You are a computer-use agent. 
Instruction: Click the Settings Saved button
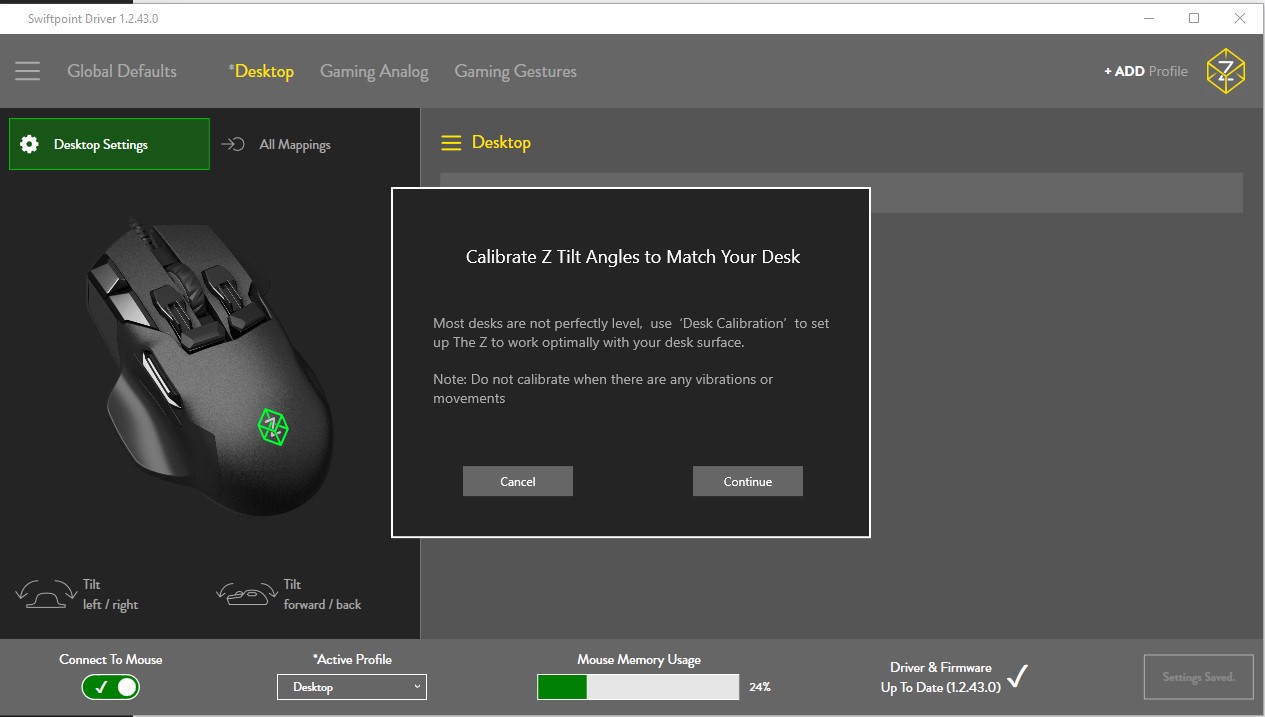1199,677
